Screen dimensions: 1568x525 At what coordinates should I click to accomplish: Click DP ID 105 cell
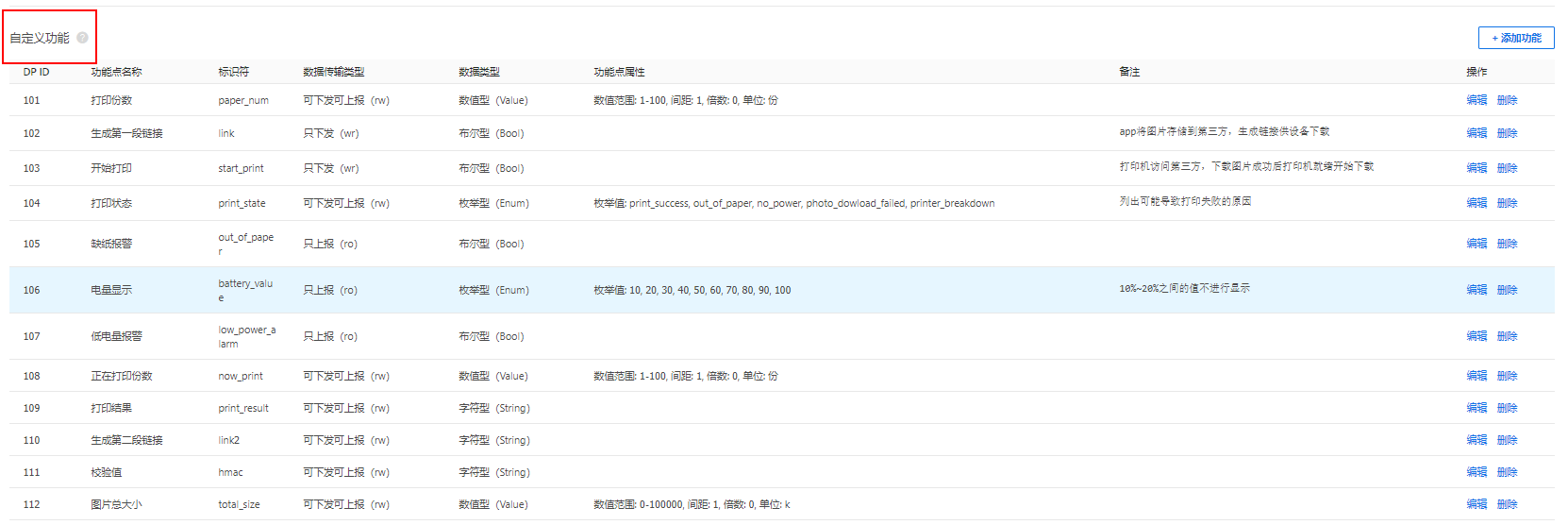(31, 244)
